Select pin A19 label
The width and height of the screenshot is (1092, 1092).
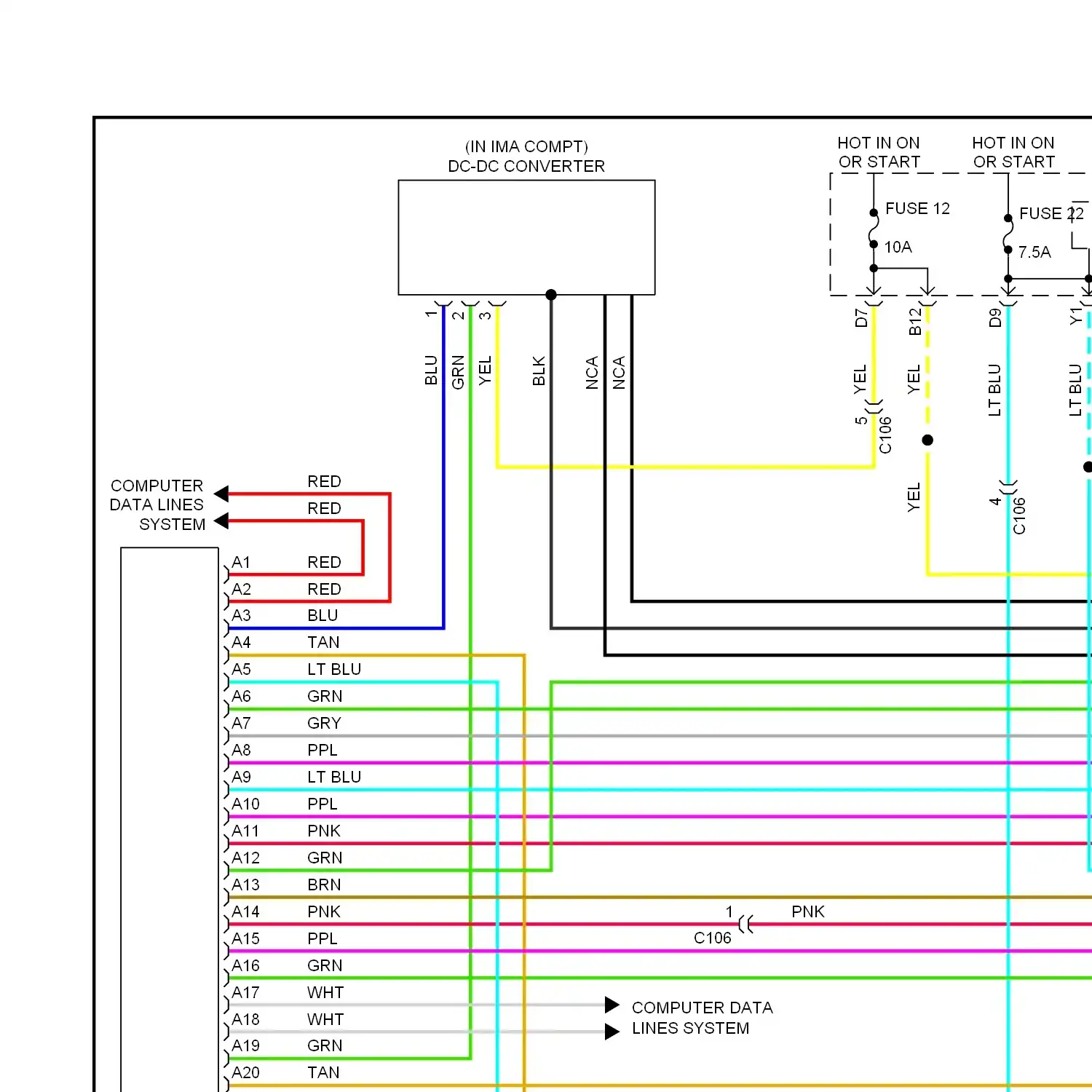click(245, 1045)
